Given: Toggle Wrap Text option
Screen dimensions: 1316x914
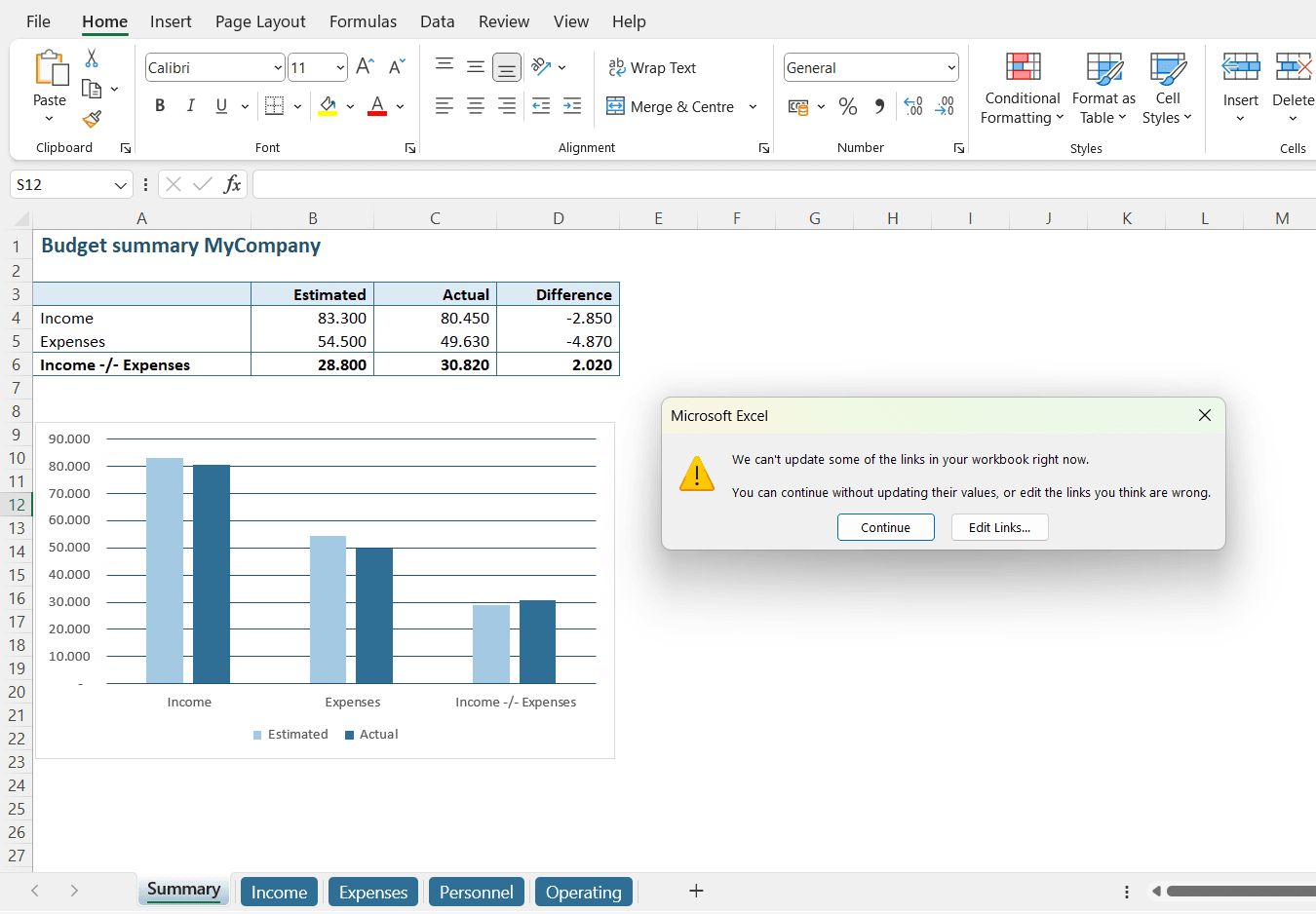Looking at the screenshot, I should click(652, 67).
